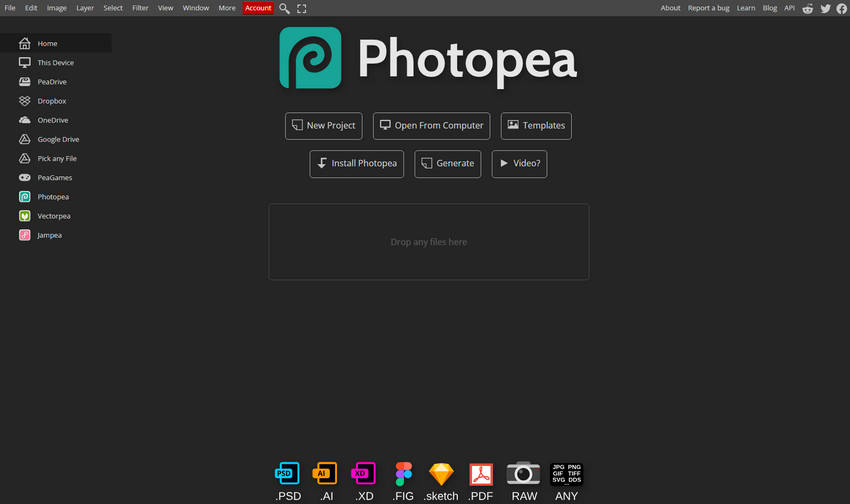Open the Blog link

[770, 8]
